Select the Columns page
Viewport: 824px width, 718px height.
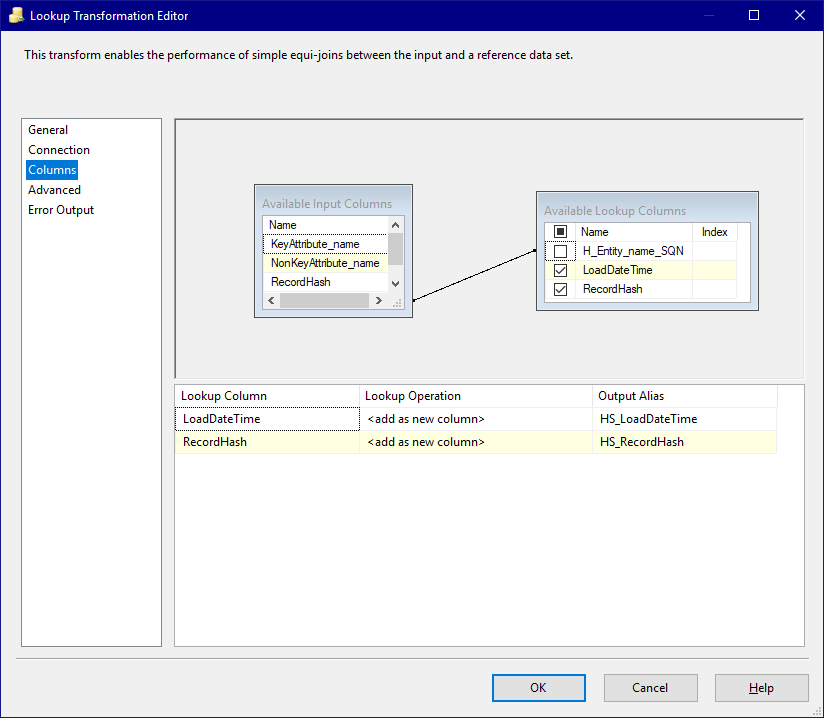coord(52,170)
